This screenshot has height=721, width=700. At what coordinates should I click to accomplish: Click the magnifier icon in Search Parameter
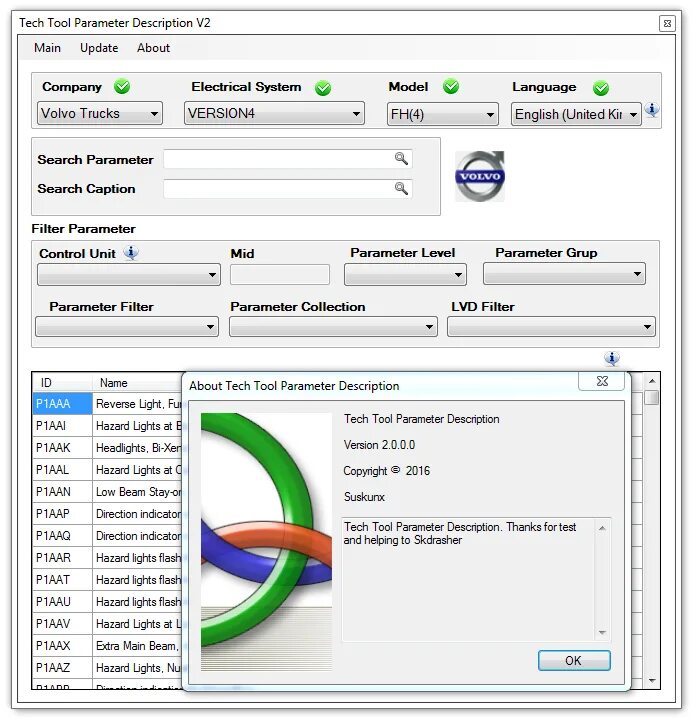(x=401, y=159)
